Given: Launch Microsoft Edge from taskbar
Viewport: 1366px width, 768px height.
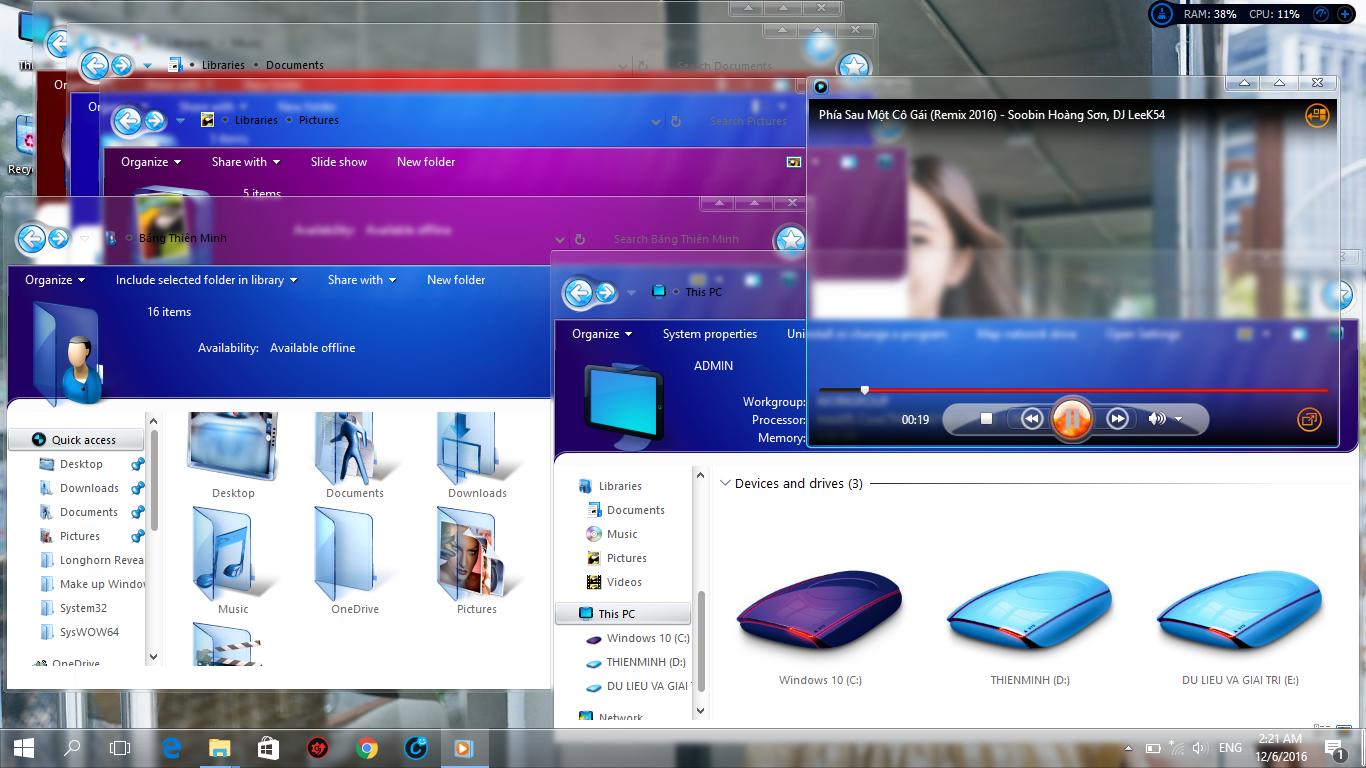Looking at the screenshot, I should [x=171, y=747].
